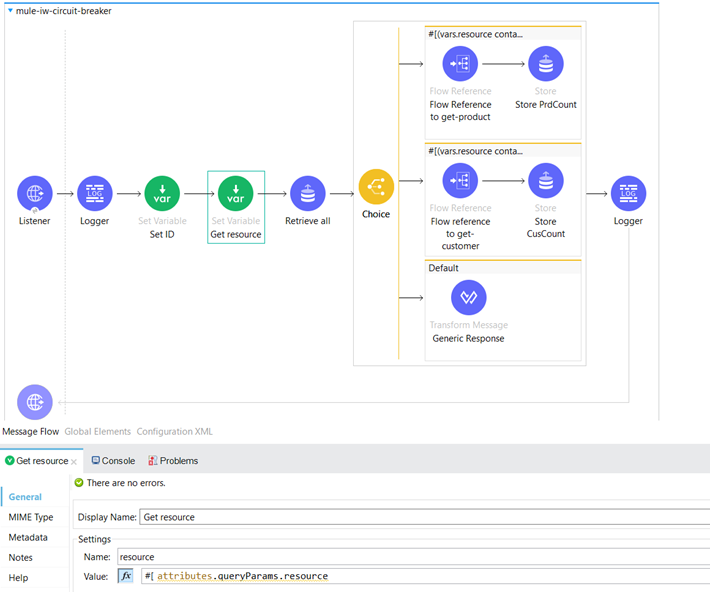This screenshot has width=710, height=592.
Task: Switch to the Console tab
Action: [113, 461]
